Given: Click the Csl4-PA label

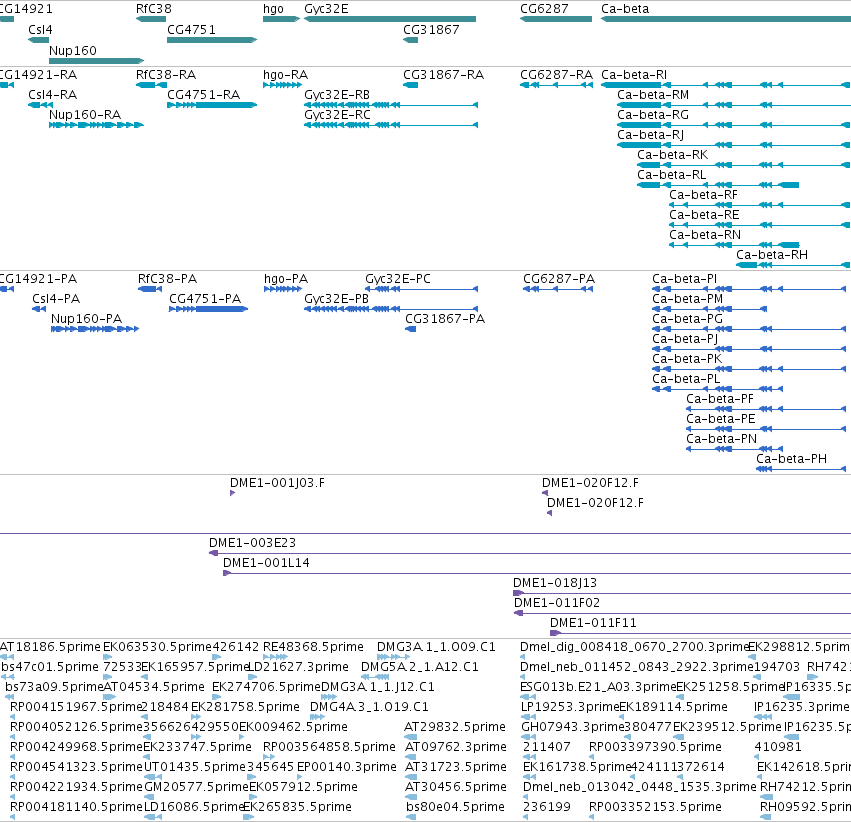Looking at the screenshot, I should [56, 298].
